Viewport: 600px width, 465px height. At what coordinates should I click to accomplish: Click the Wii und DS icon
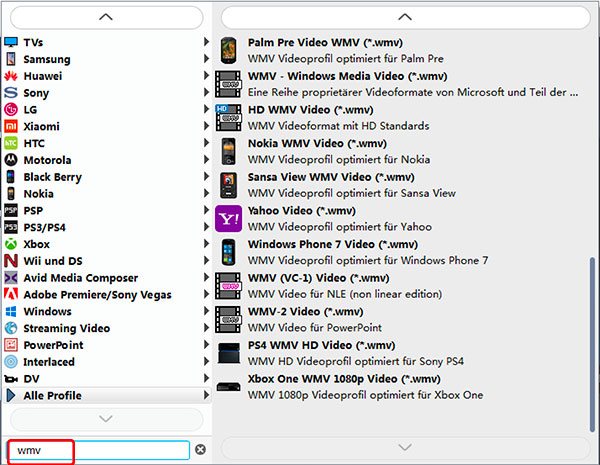11,261
